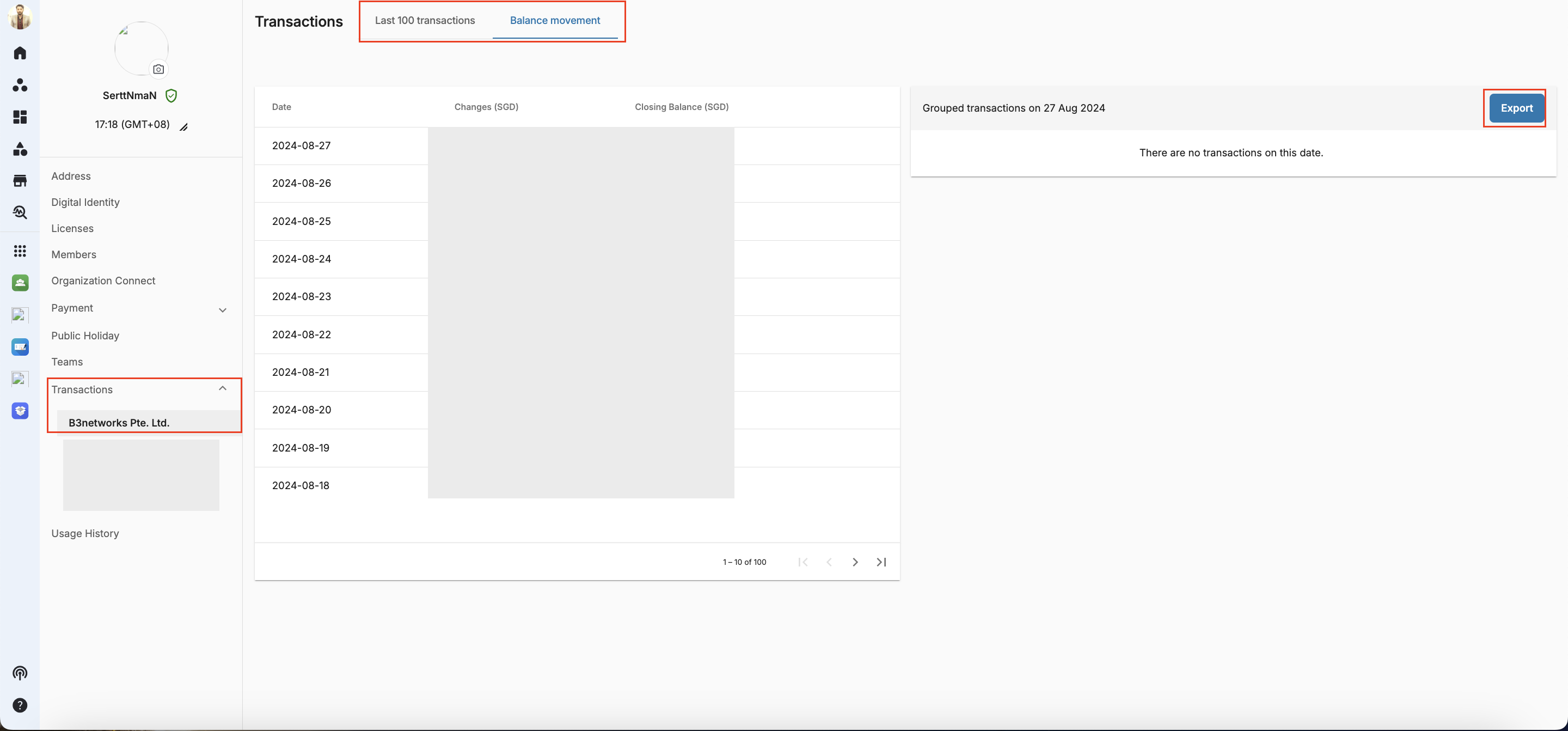Launch the broken-image app icon below contacts app
The width and height of the screenshot is (1568, 731).
point(20,315)
